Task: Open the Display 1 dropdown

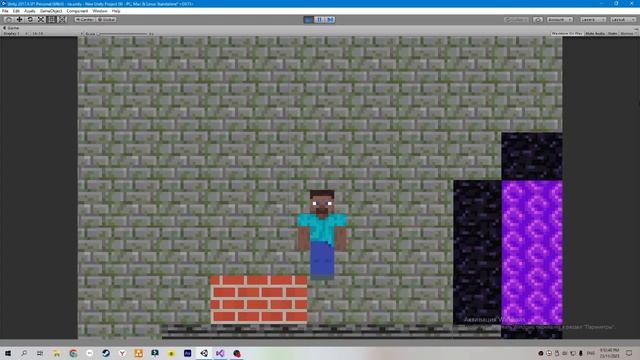Action: tap(15, 33)
